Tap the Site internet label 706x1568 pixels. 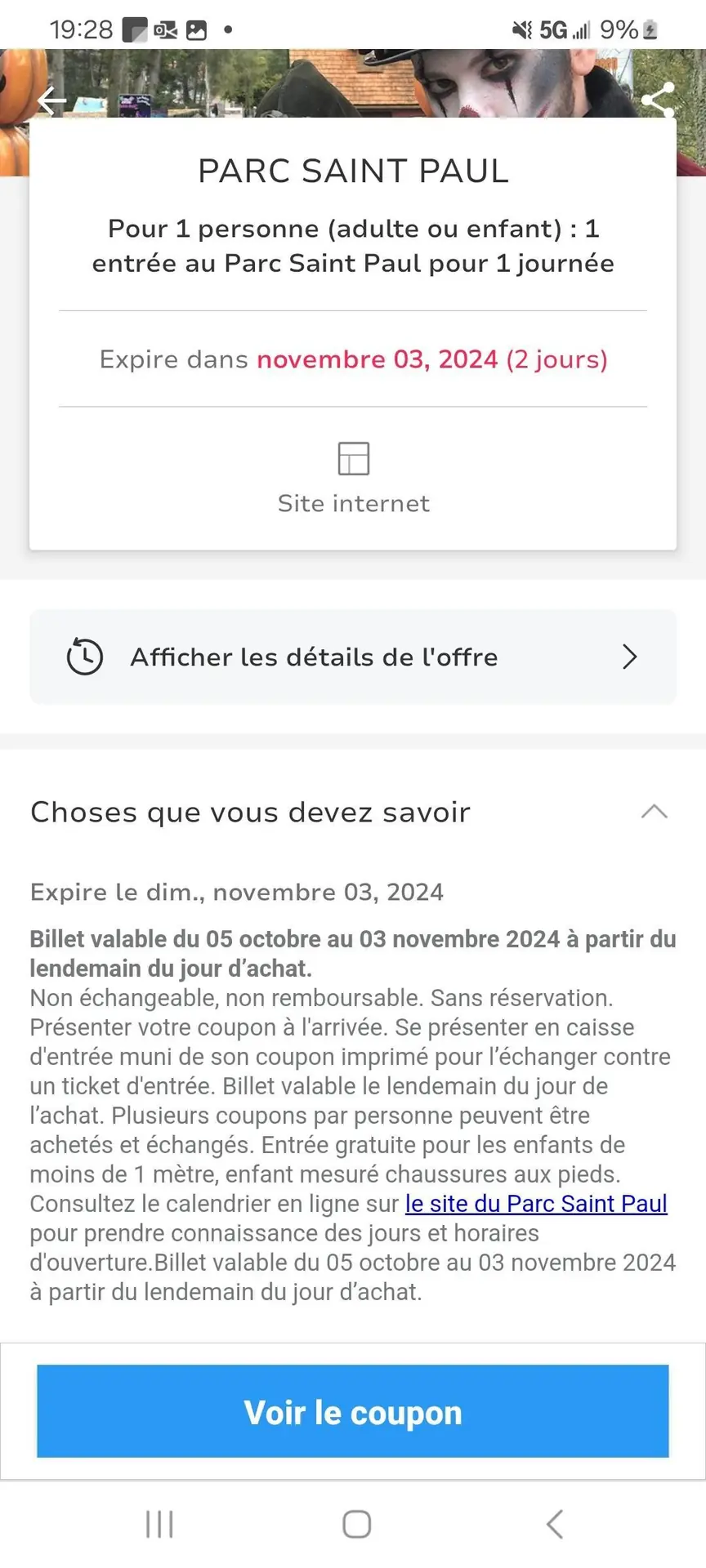tap(354, 503)
